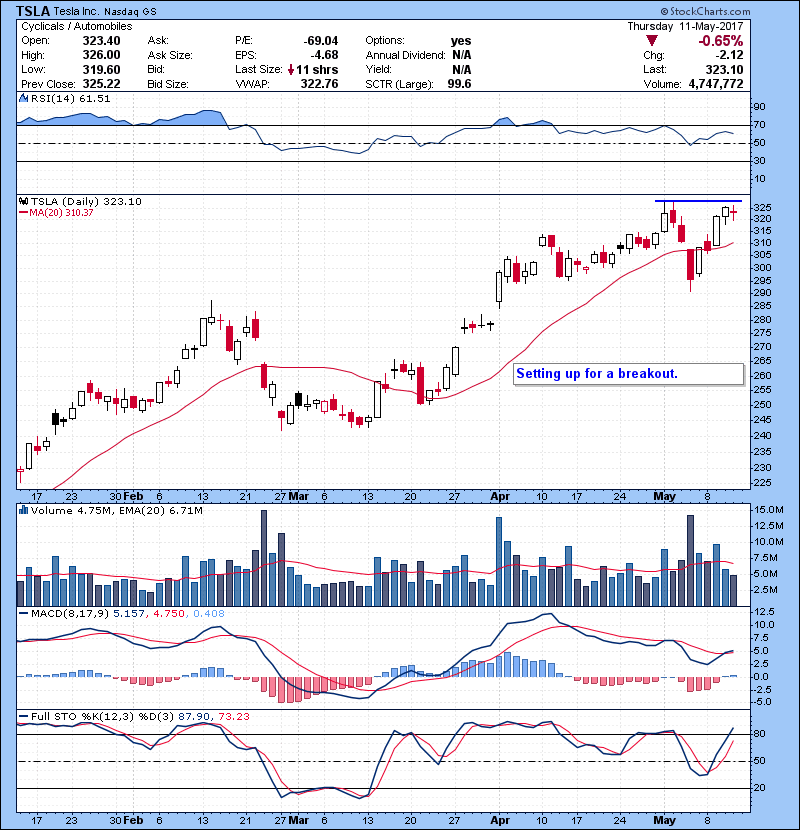Click the percent change -0.65%
Image resolution: width=800 pixels, height=830 pixels.
click(721, 41)
